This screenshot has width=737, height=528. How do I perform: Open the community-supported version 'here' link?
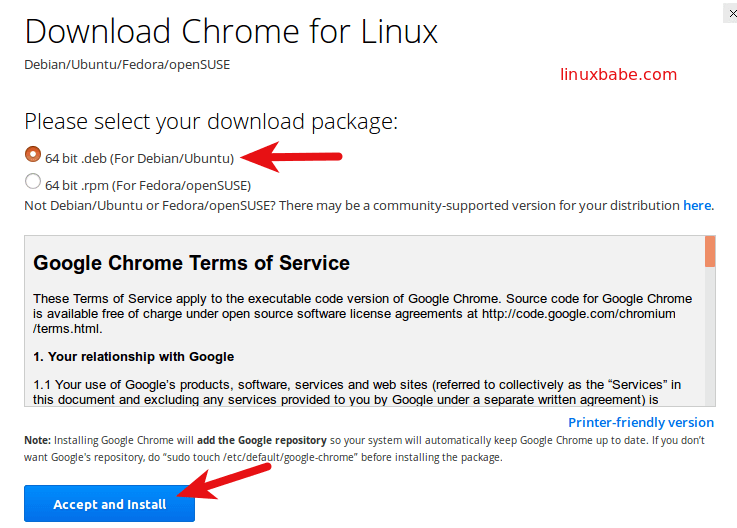697,205
